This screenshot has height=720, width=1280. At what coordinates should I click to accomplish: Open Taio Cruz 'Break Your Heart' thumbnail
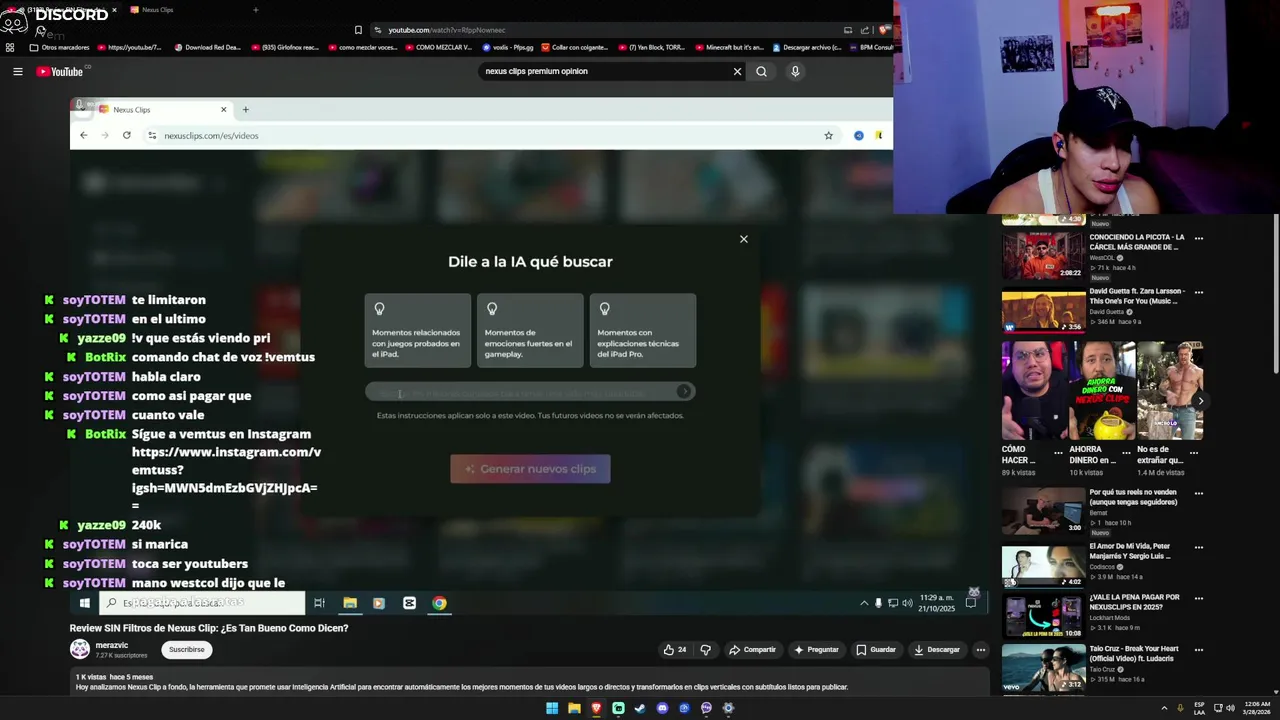(x=1043, y=668)
